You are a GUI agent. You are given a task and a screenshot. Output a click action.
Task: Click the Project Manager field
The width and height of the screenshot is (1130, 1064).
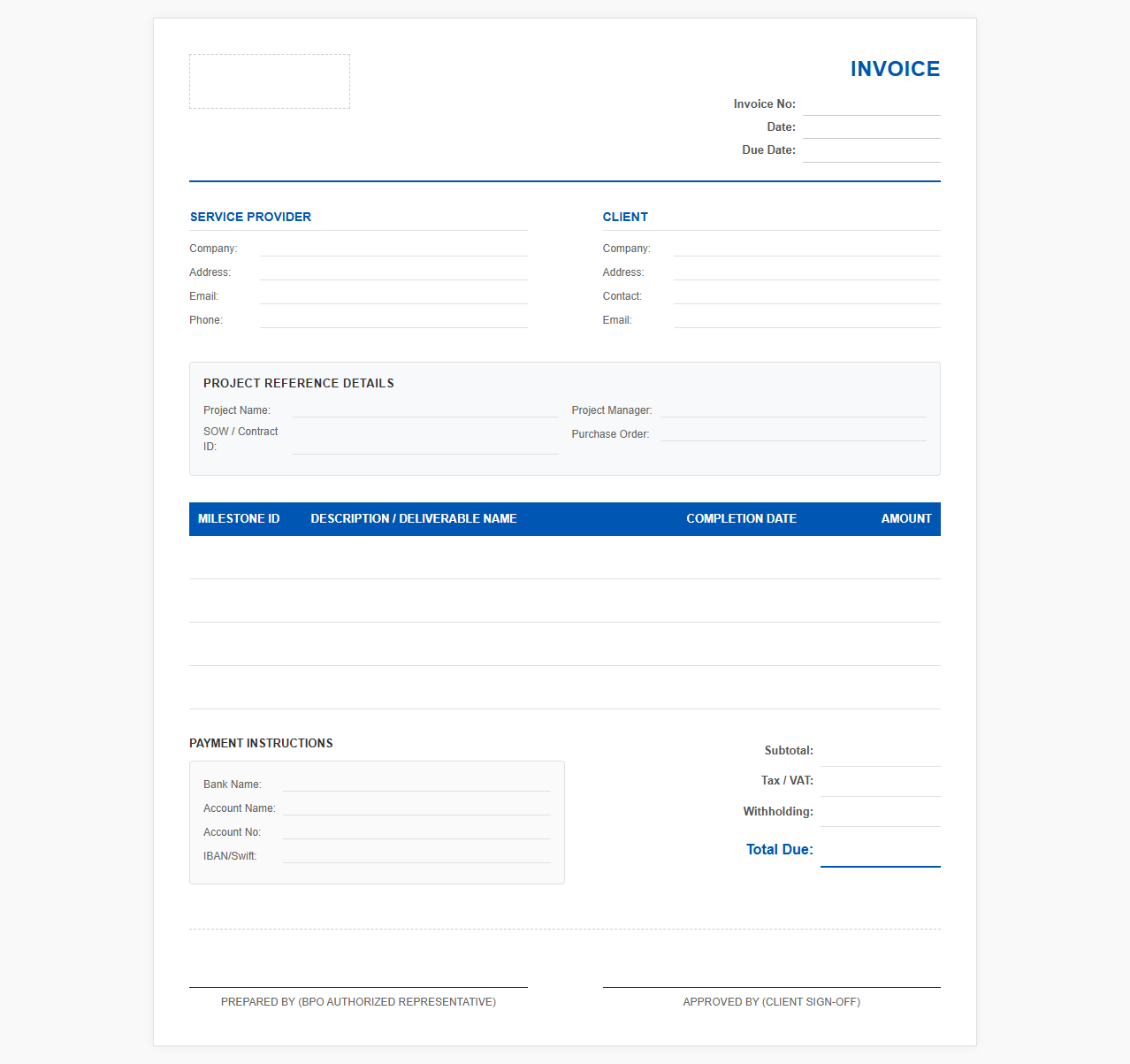tap(793, 410)
